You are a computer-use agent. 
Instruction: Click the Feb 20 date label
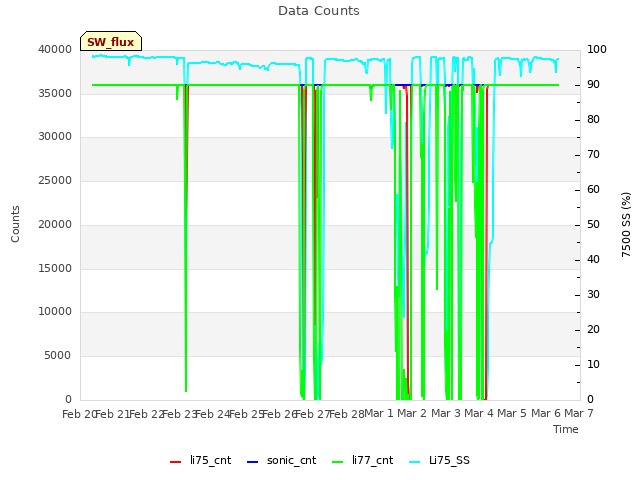79,414
